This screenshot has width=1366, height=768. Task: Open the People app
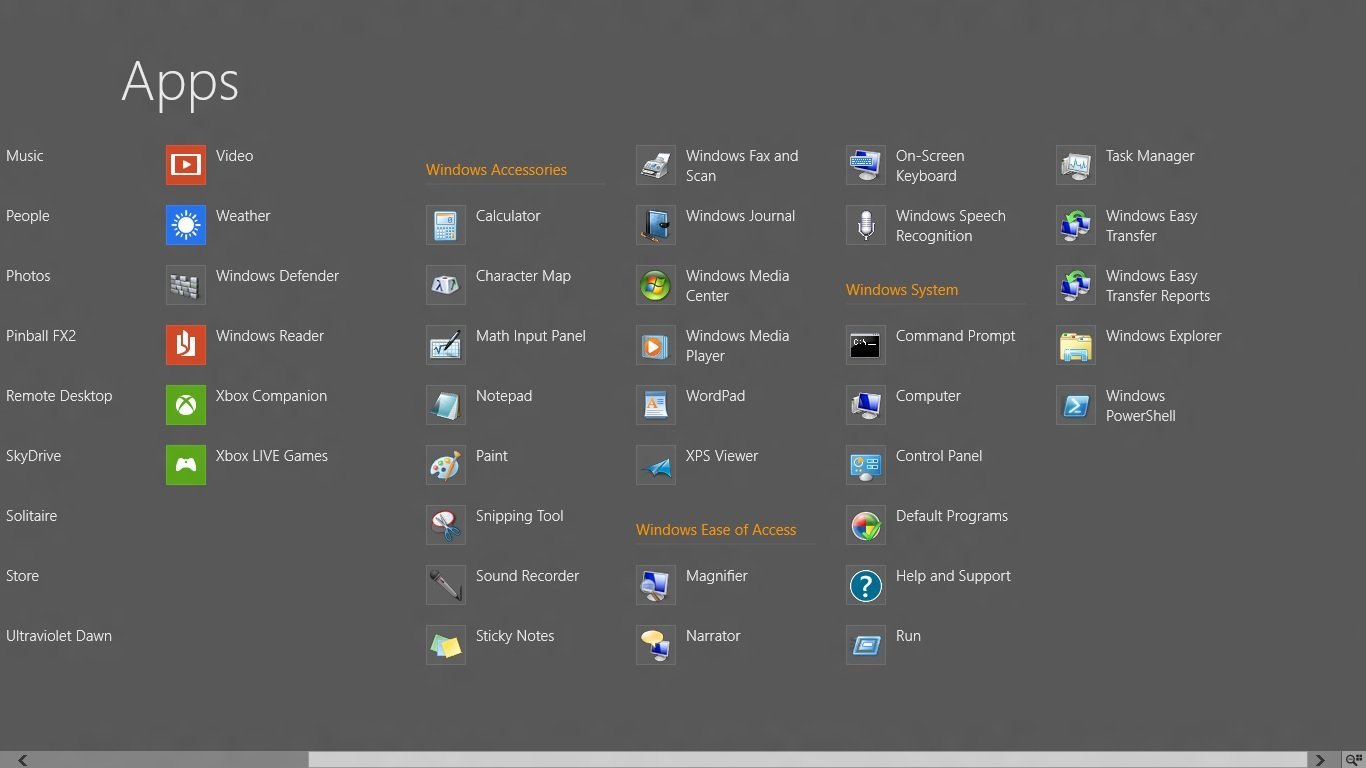point(28,216)
